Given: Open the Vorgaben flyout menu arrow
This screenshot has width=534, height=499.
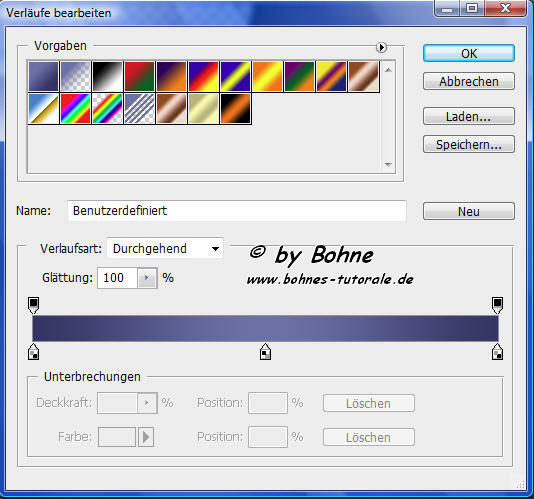Looking at the screenshot, I should (x=381, y=47).
